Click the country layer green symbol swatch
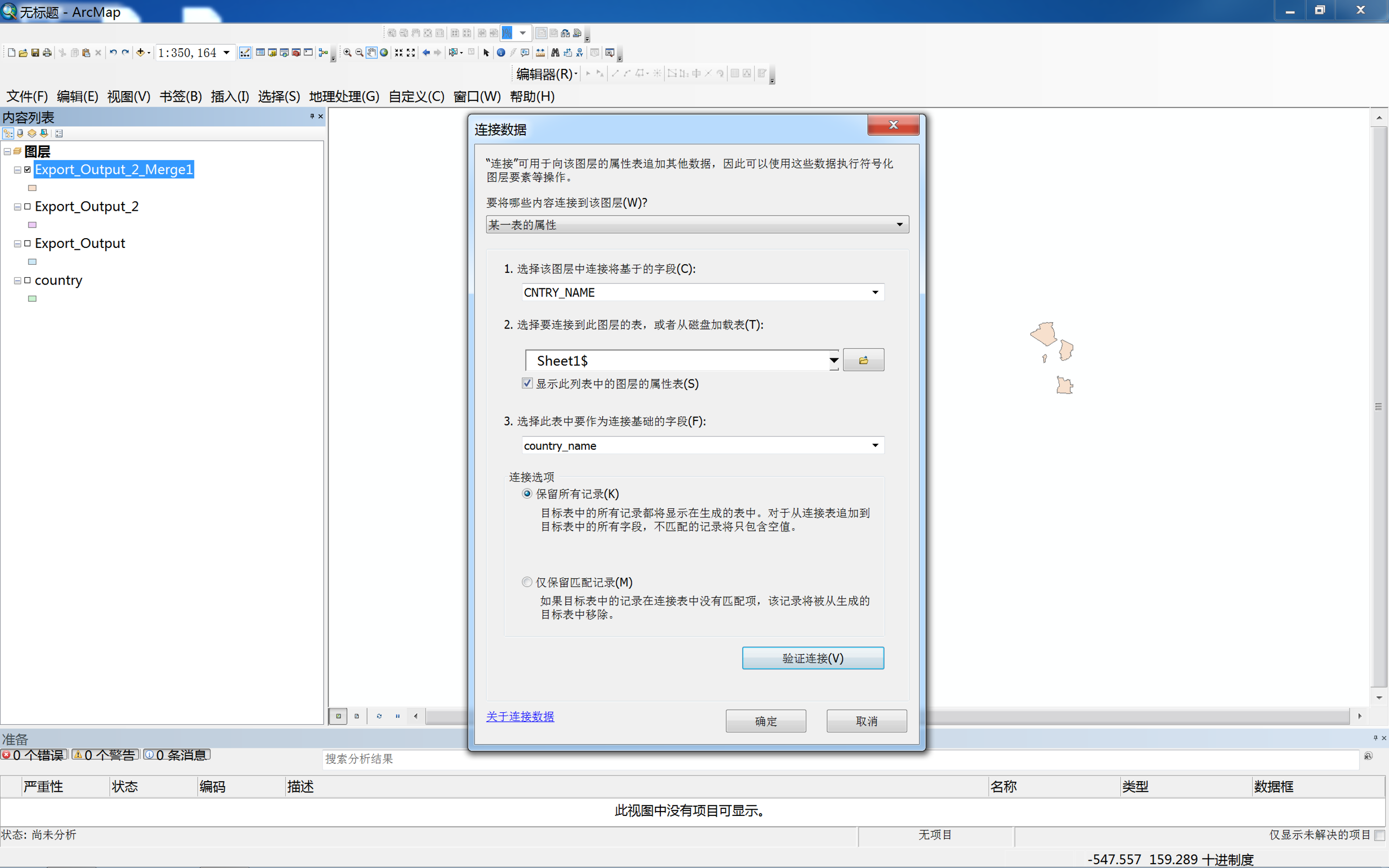Screen dimensions: 1389x868 tap(32, 298)
